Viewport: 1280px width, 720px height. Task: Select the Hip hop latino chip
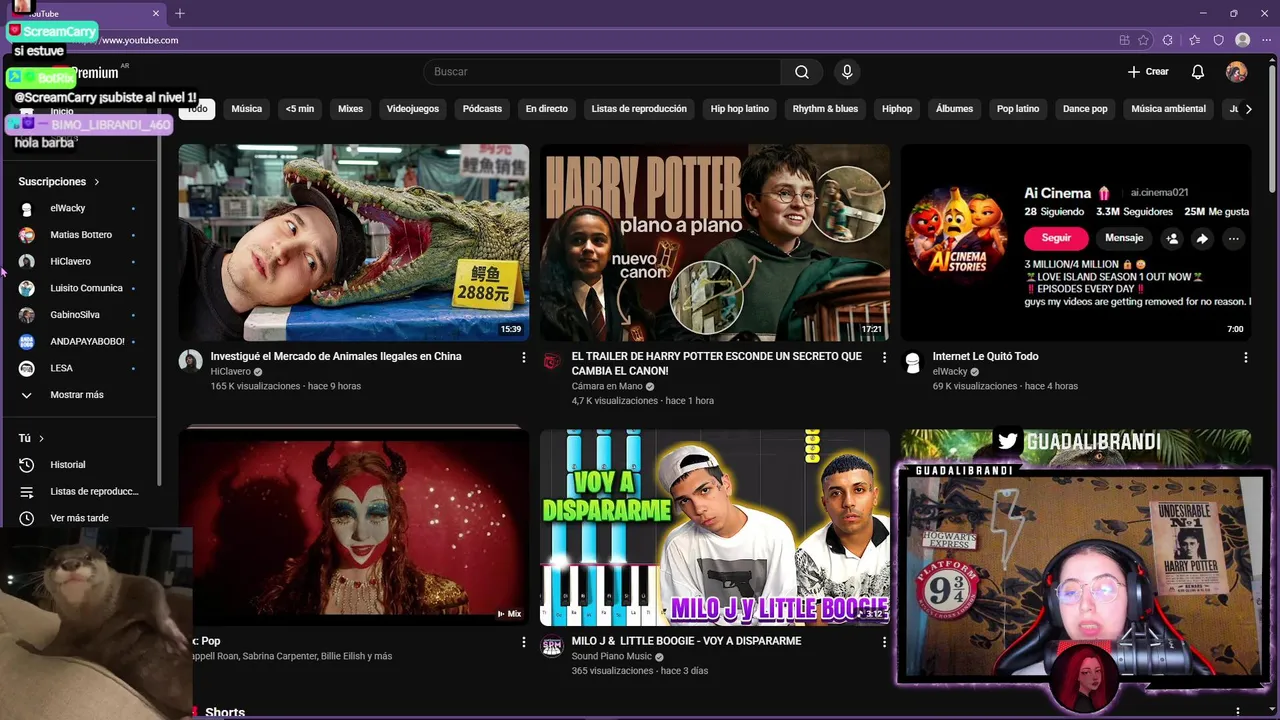(x=740, y=109)
